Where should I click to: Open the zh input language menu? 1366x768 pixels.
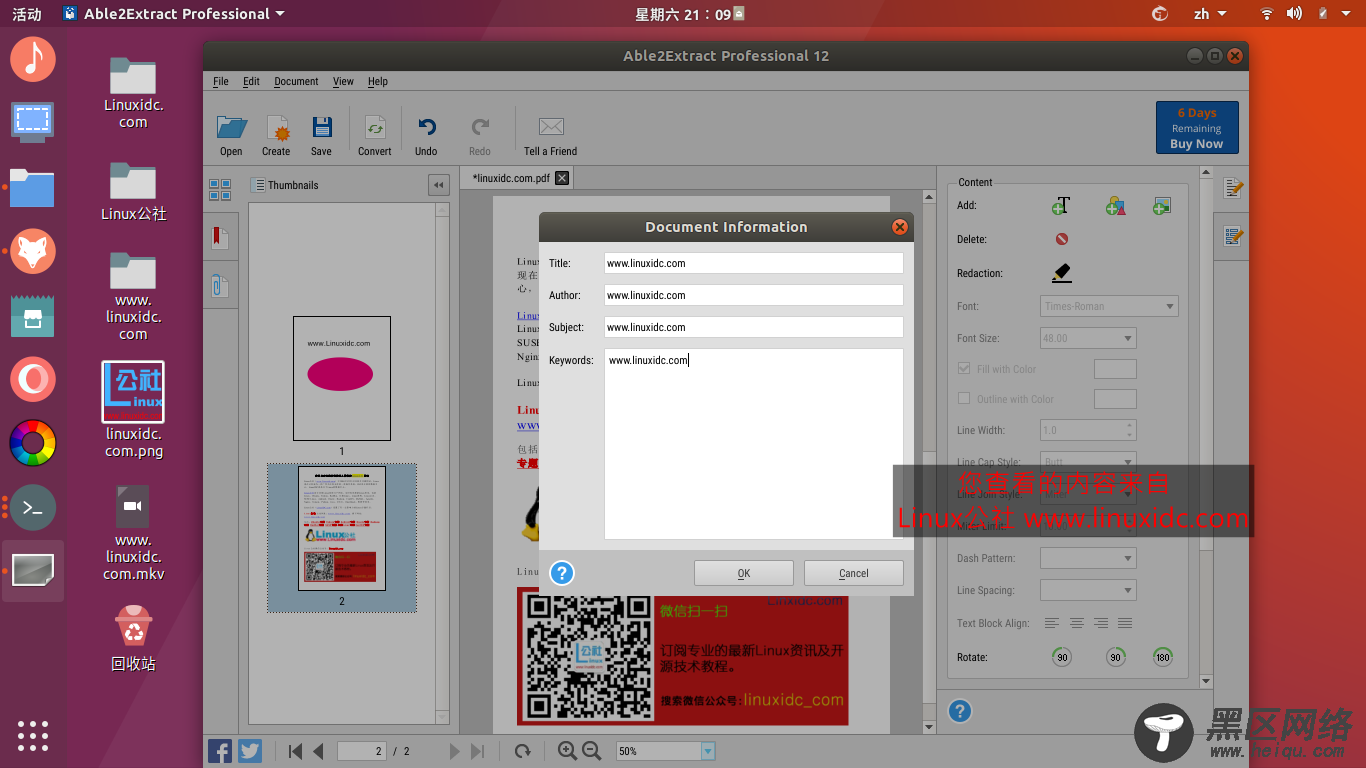[1210, 14]
